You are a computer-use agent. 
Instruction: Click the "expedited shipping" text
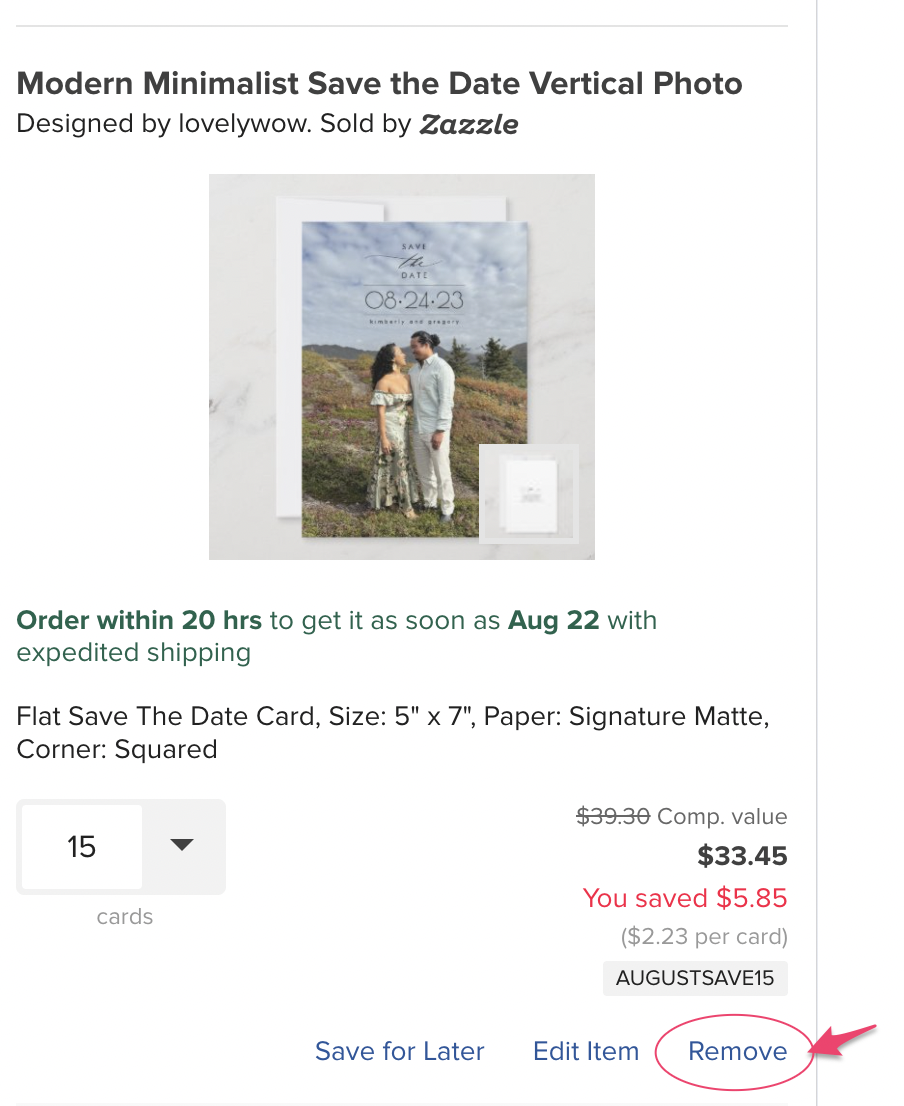pos(133,653)
